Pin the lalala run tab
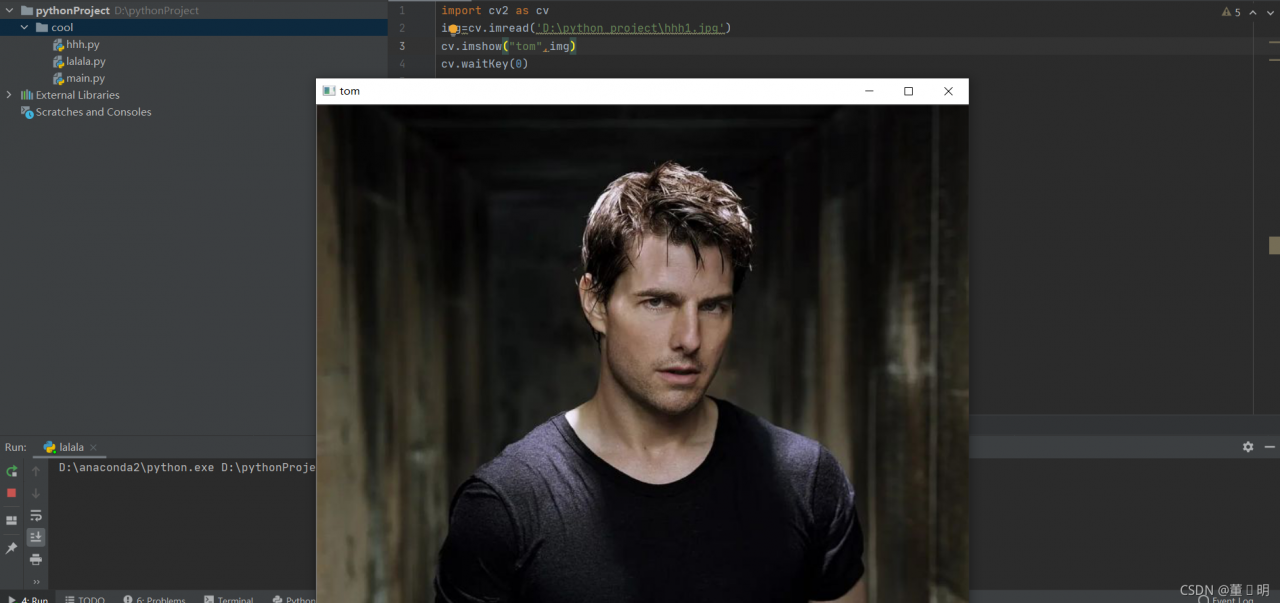Image resolution: width=1280 pixels, height=603 pixels. [x=12, y=548]
